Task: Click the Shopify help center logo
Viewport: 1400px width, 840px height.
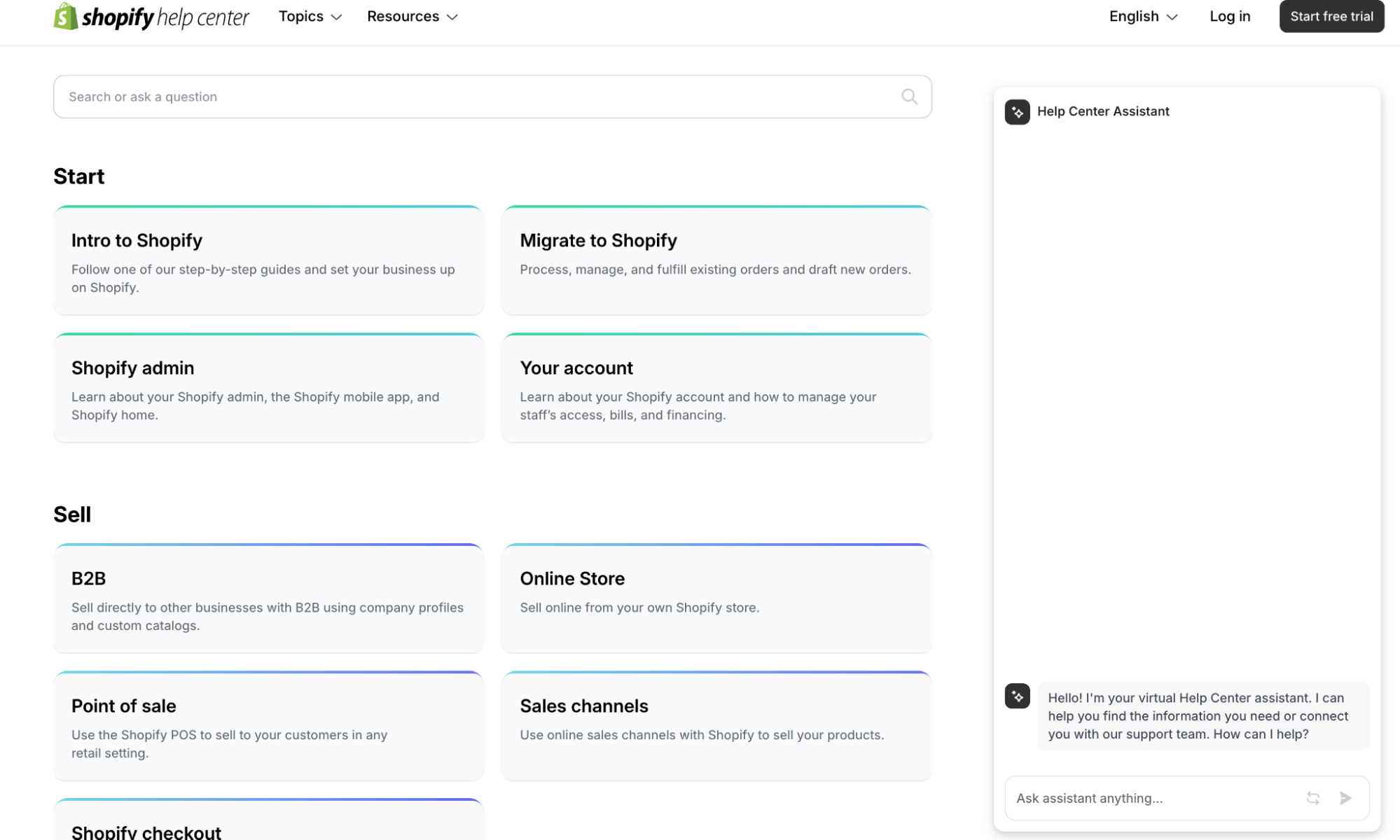Action: click(x=151, y=16)
